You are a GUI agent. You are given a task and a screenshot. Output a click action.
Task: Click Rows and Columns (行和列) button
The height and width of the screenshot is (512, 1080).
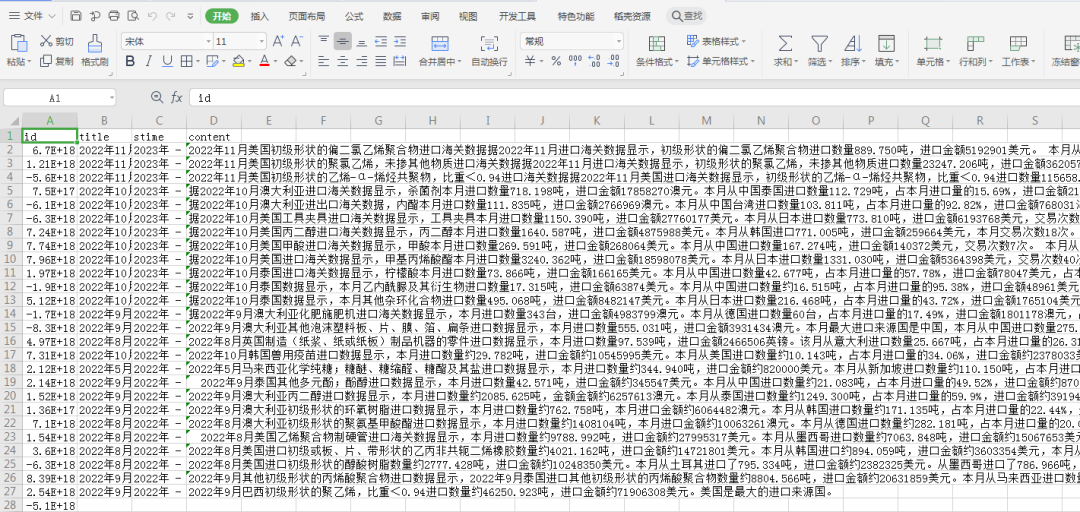click(975, 51)
